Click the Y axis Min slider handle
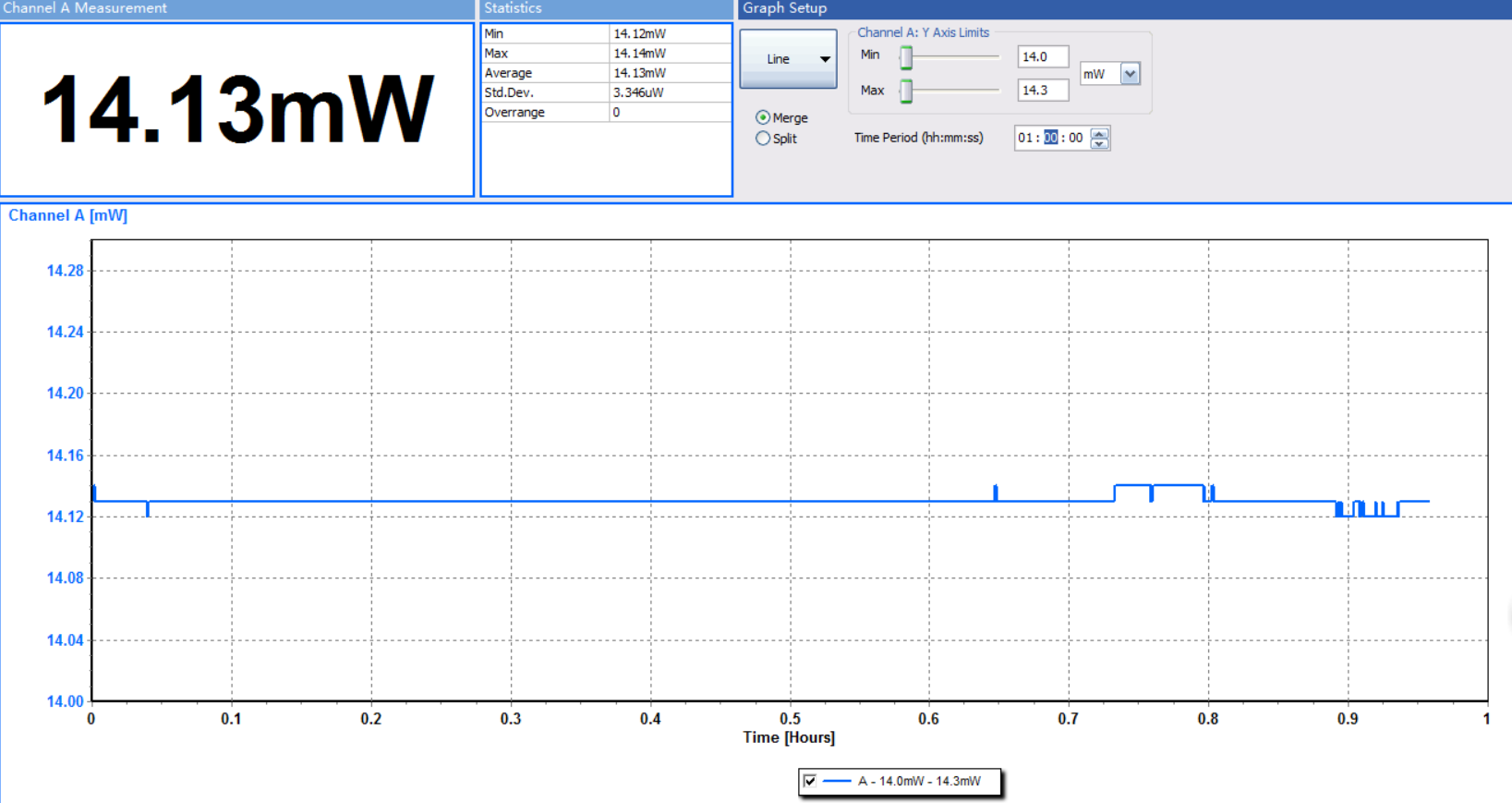This screenshot has height=803, width=1512. click(907, 57)
